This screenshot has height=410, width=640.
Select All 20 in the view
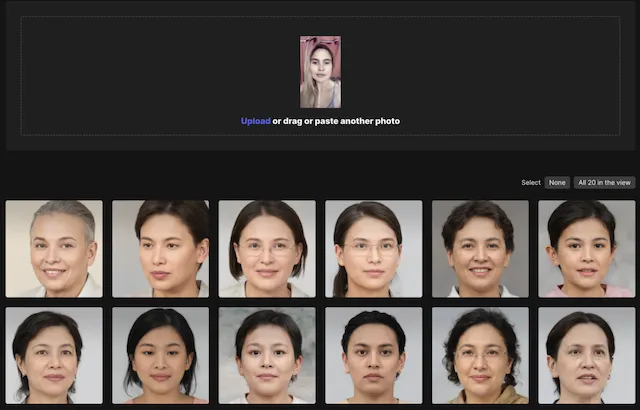pos(604,183)
